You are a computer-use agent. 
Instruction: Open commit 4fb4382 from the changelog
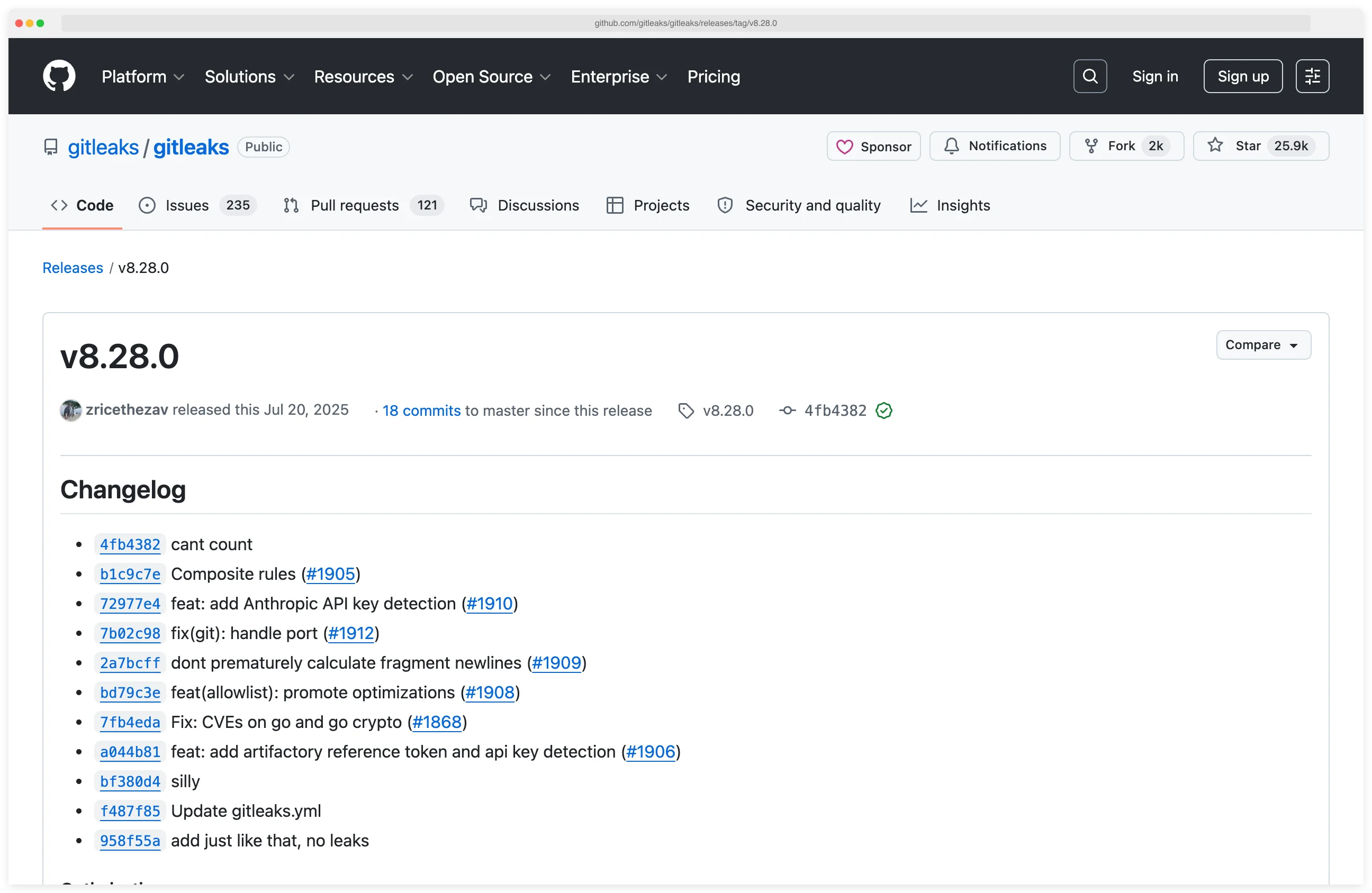pos(130,544)
